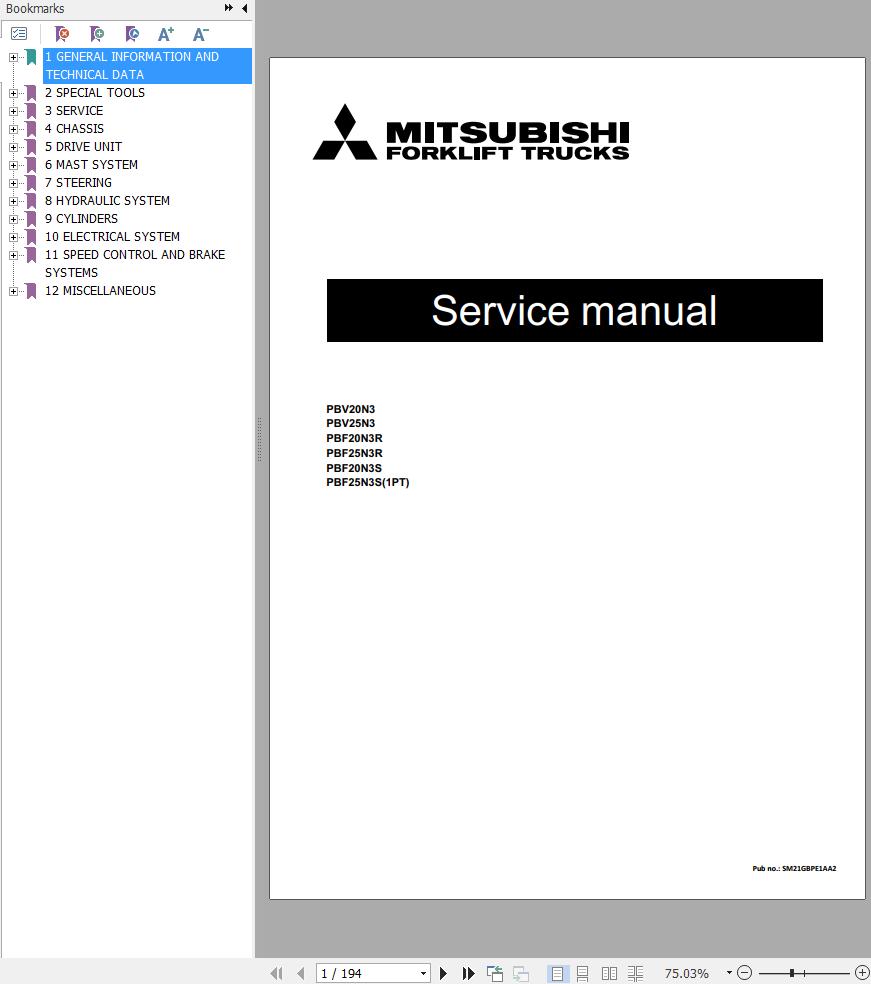Image resolution: width=871 pixels, height=984 pixels.
Task: Open the 4 CHASSIS bookmark
Action: tap(75, 129)
